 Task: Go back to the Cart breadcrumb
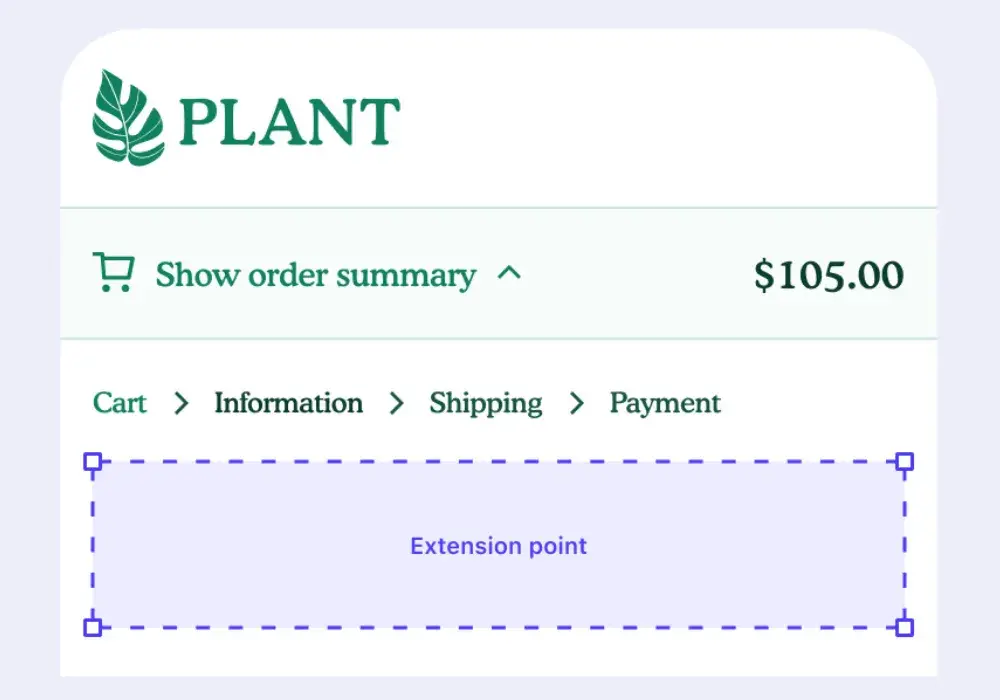click(119, 403)
